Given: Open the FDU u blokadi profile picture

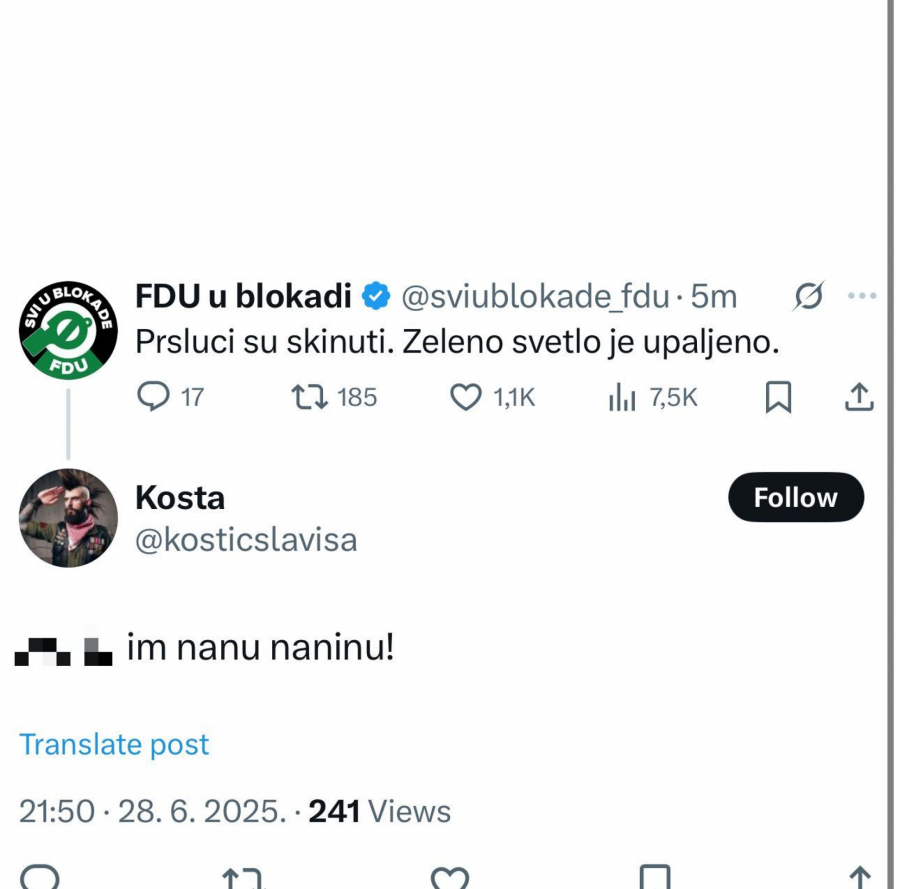Looking at the screenshot, I should pyautogui.click(x=68, y=330).
